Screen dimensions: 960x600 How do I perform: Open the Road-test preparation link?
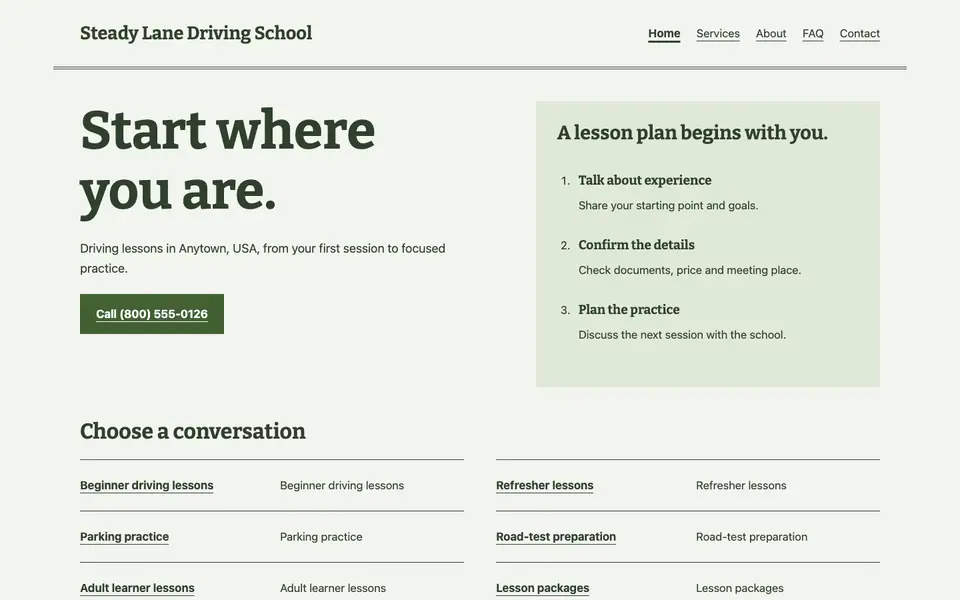pyautogui.click(x=556, y=537)
